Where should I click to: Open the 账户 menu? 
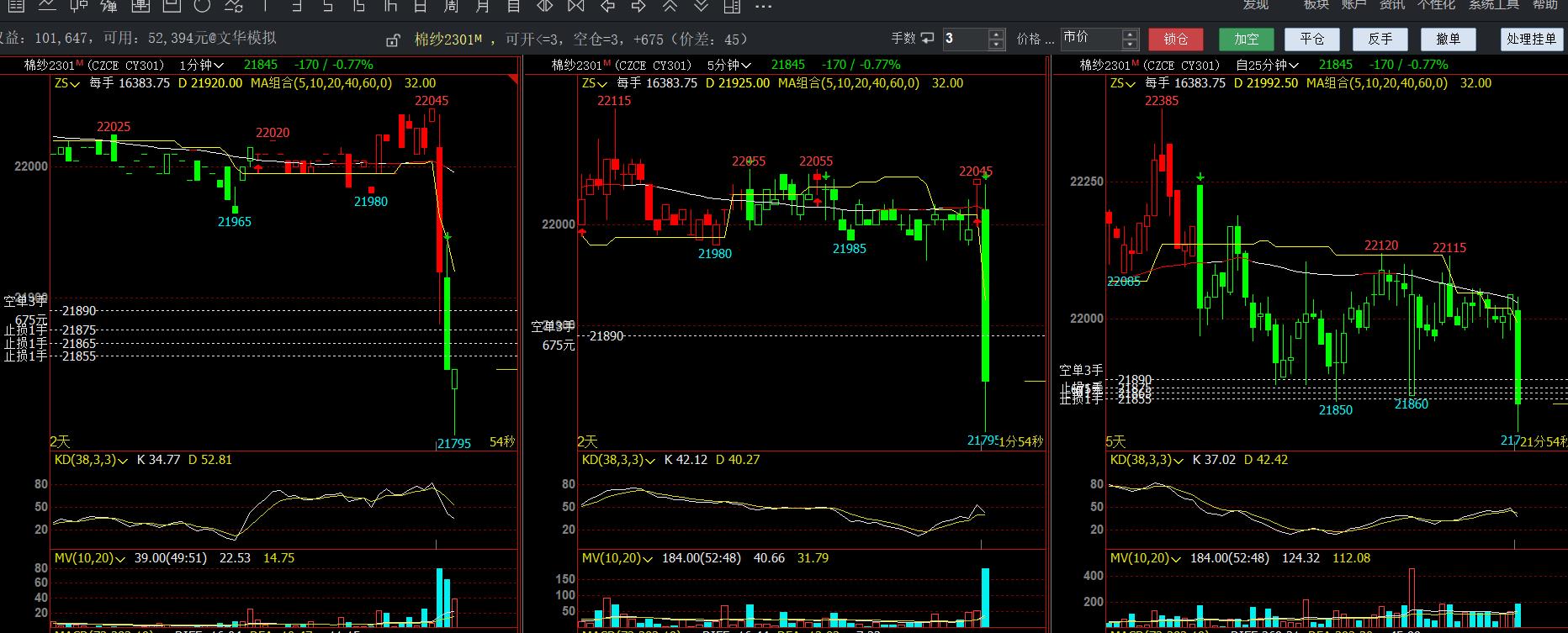tap(1353, 4)
